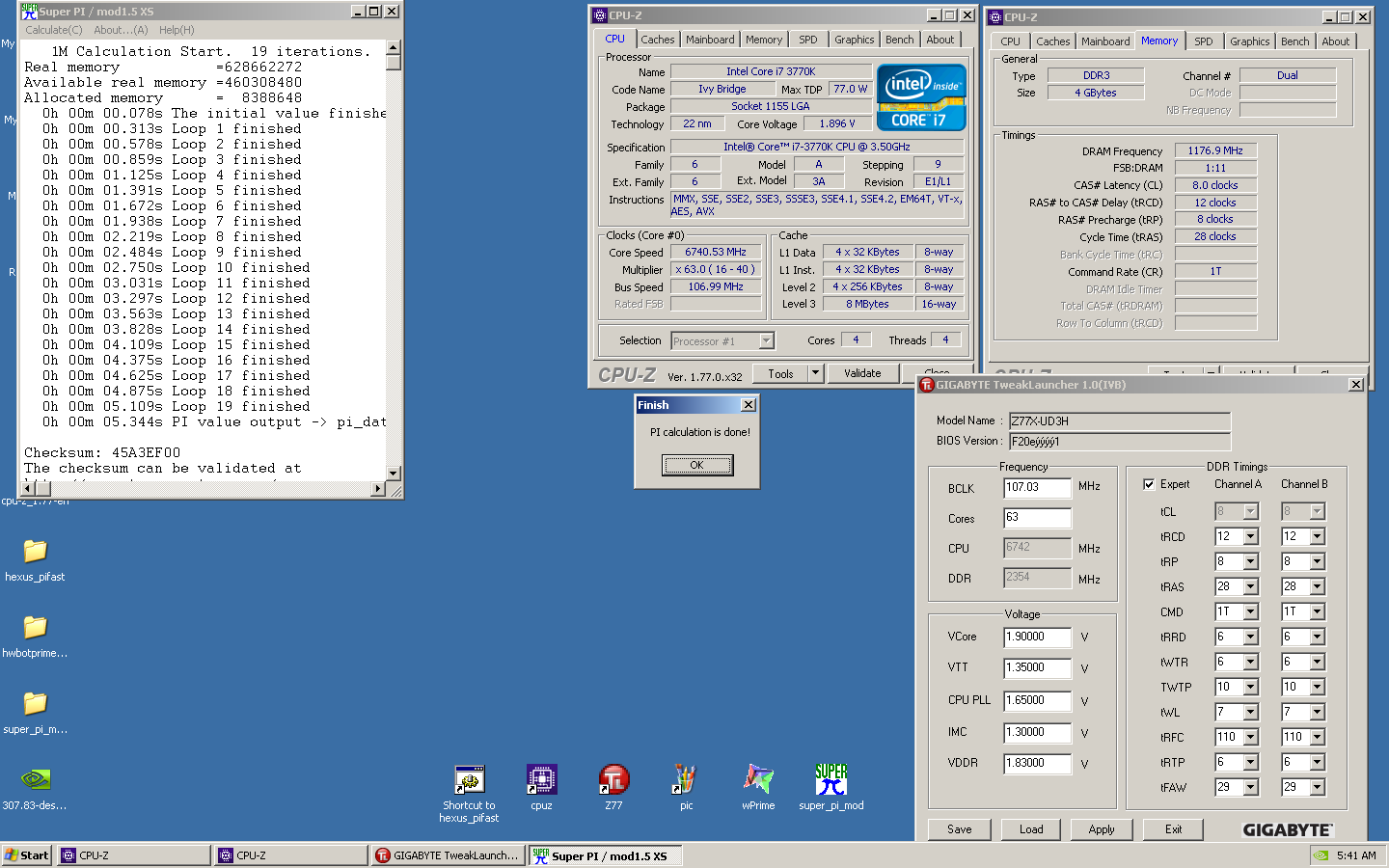Launch the cpuz desktop icon

click(541, 779)
